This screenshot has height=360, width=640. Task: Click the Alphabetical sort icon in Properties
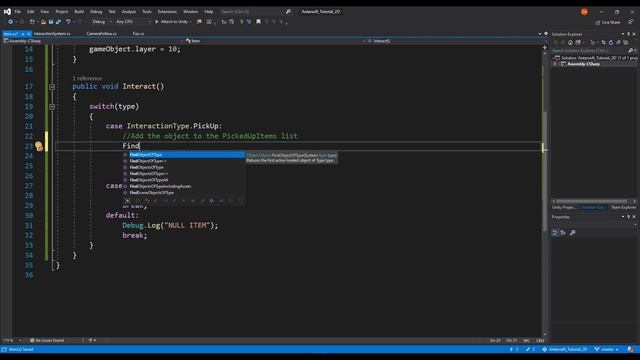pyautogui.click(x=563, y=233)
